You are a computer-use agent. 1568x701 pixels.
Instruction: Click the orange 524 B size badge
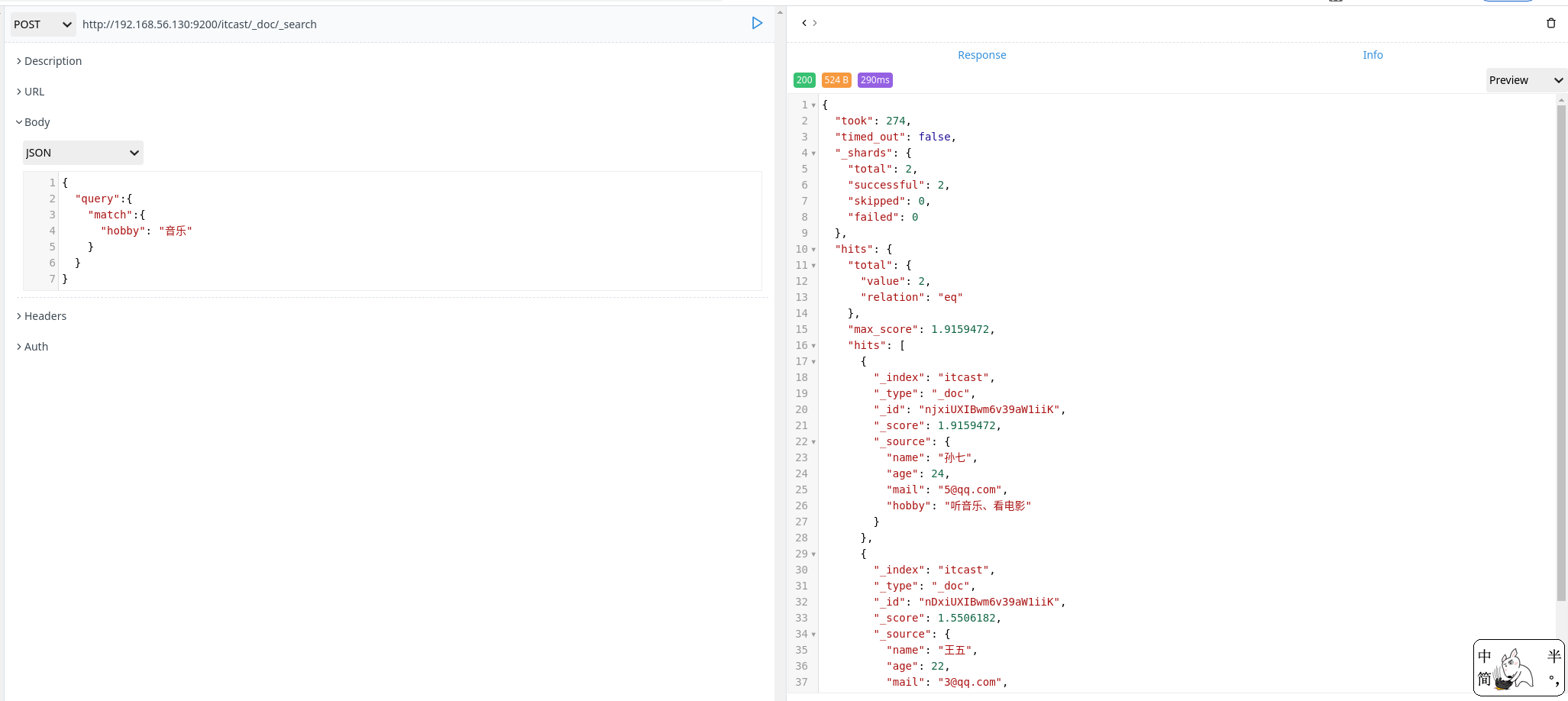point(836,79)
